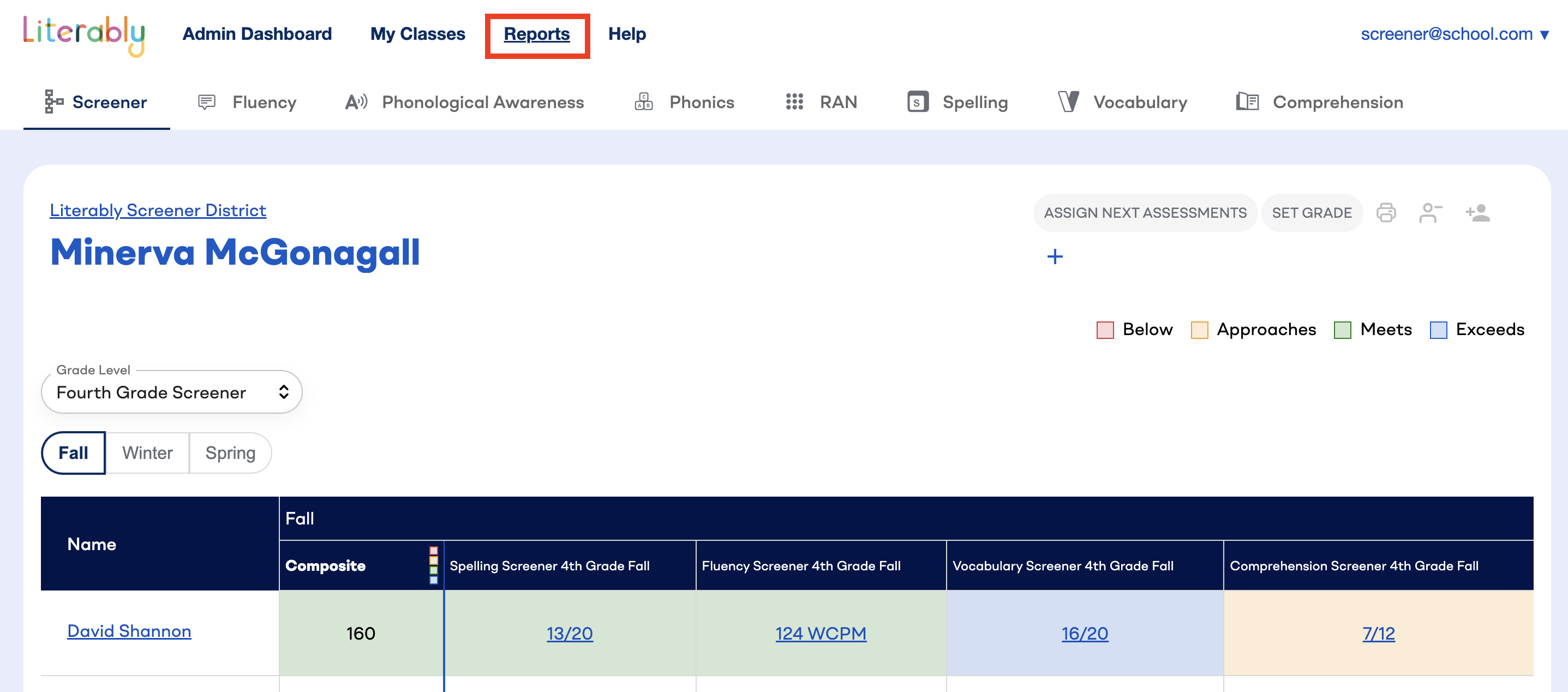Open the 7/12 comprehension score link
1568x692 pixels.
tap(1378, 634)
